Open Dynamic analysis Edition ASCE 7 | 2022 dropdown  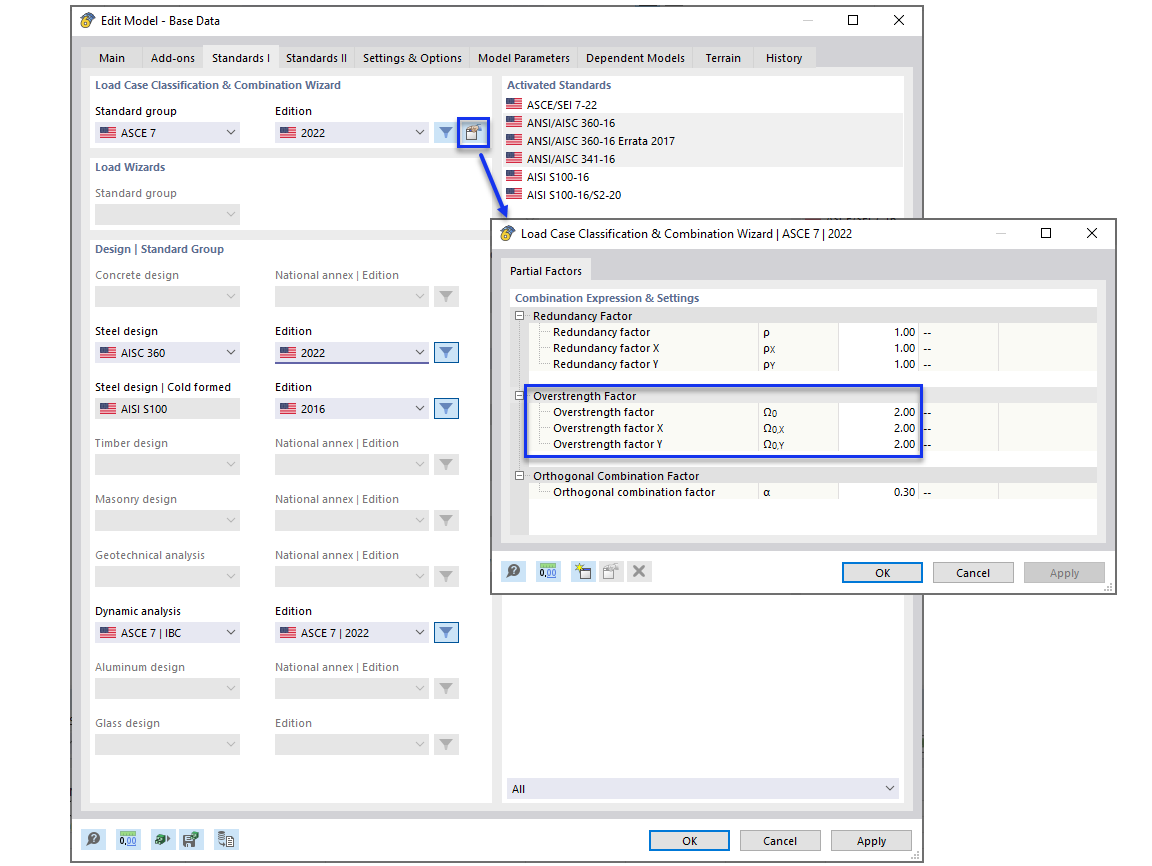coord(352,633)
